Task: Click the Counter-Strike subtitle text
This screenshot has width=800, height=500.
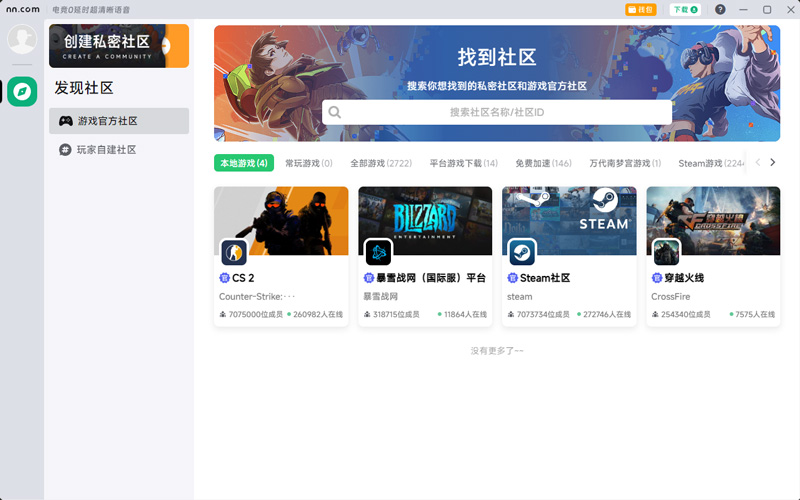Action: 257,296
